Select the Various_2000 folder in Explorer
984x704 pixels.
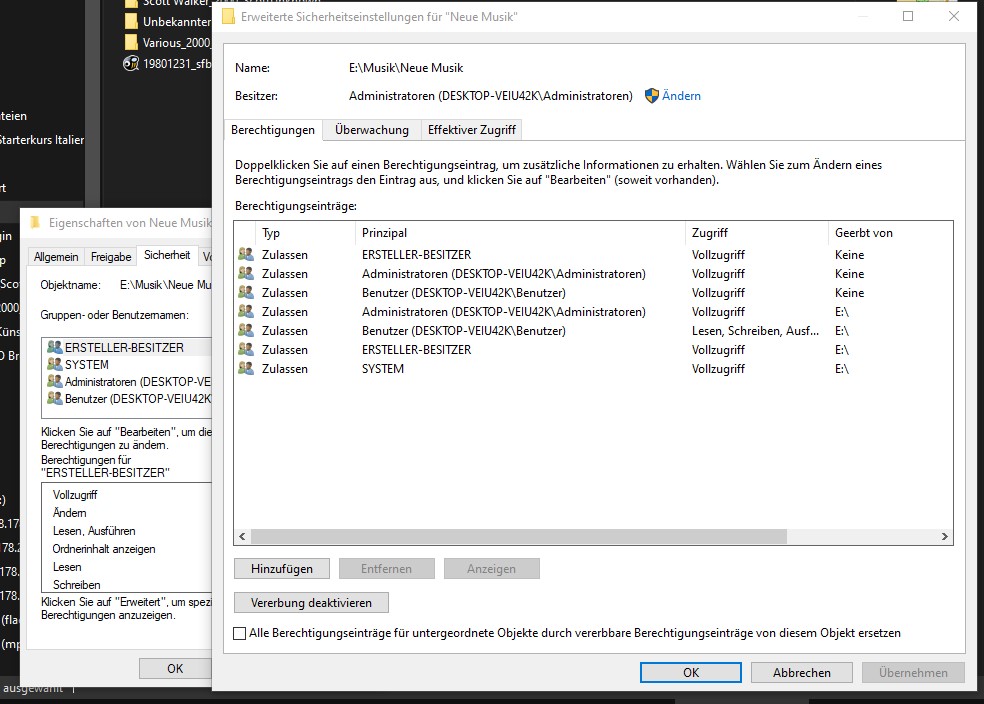click(x=168, y=43)
